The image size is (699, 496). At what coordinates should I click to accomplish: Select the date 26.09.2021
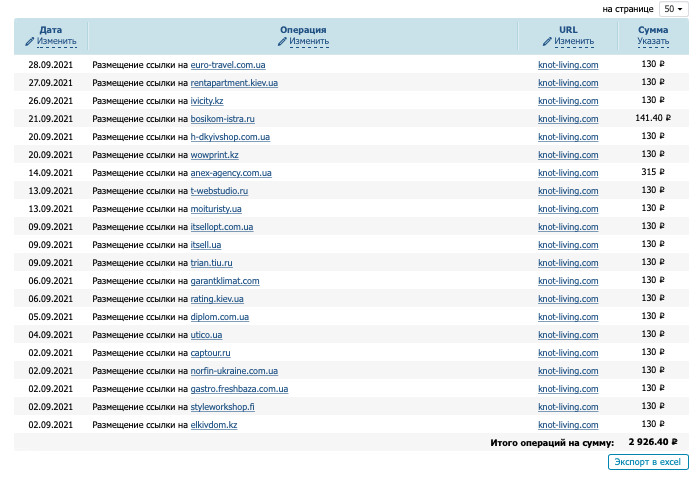coord(50,101)
